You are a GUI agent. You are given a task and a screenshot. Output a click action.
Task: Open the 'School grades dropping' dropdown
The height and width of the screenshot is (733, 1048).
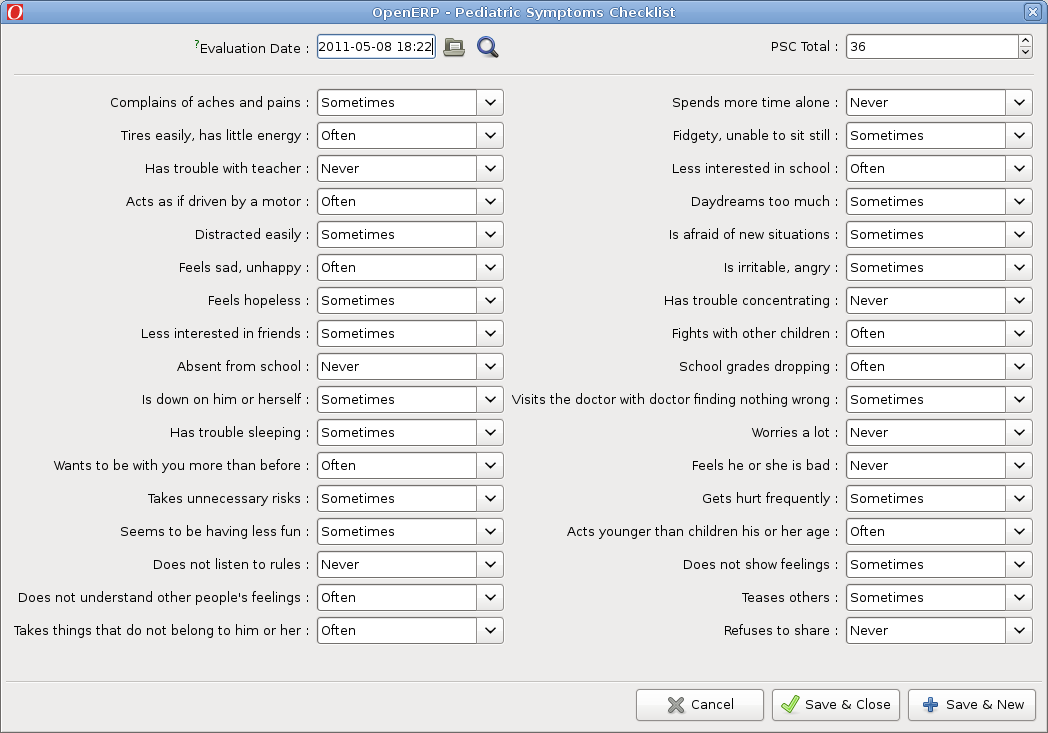(x=1019, y=366)
